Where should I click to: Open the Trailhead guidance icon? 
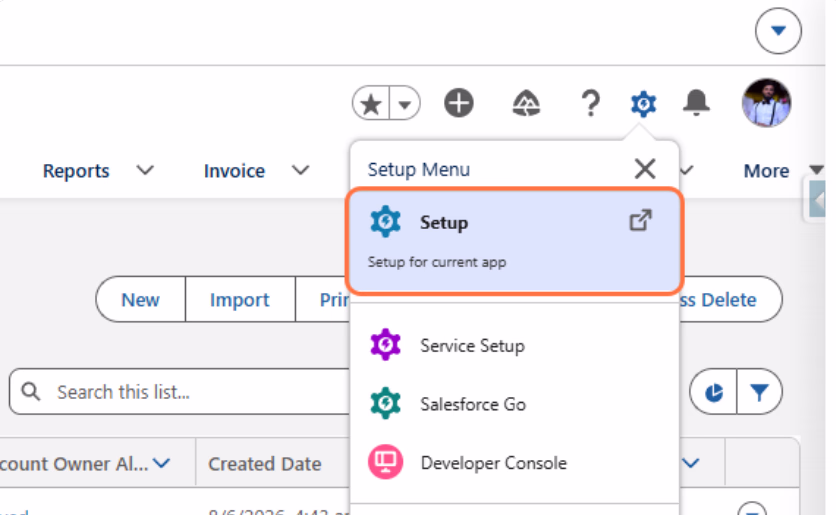pos(526,103)
